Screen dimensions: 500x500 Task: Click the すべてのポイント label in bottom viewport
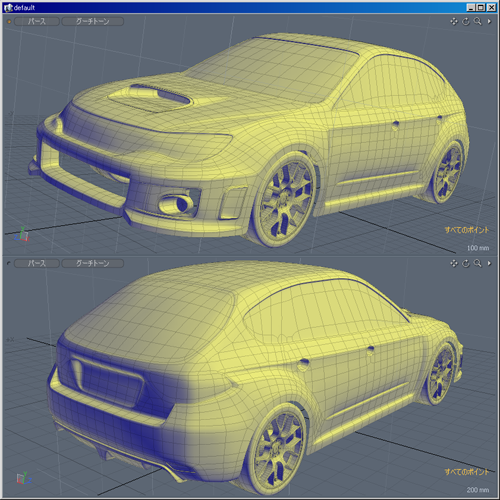click(x=467, y=472)
